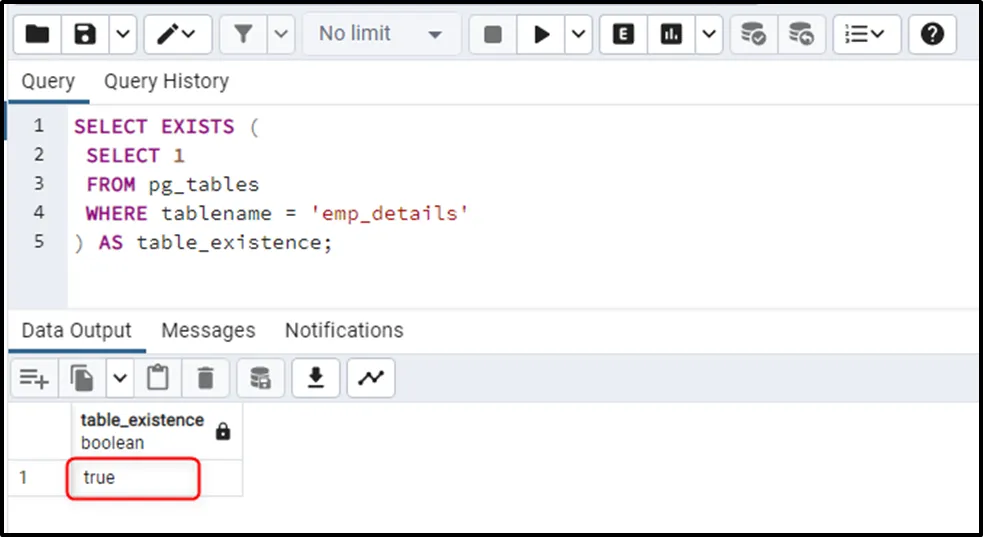Screen dimensions: 983x537
Task: Expand the No limit rows dropdown
Action: pos(381,34)
